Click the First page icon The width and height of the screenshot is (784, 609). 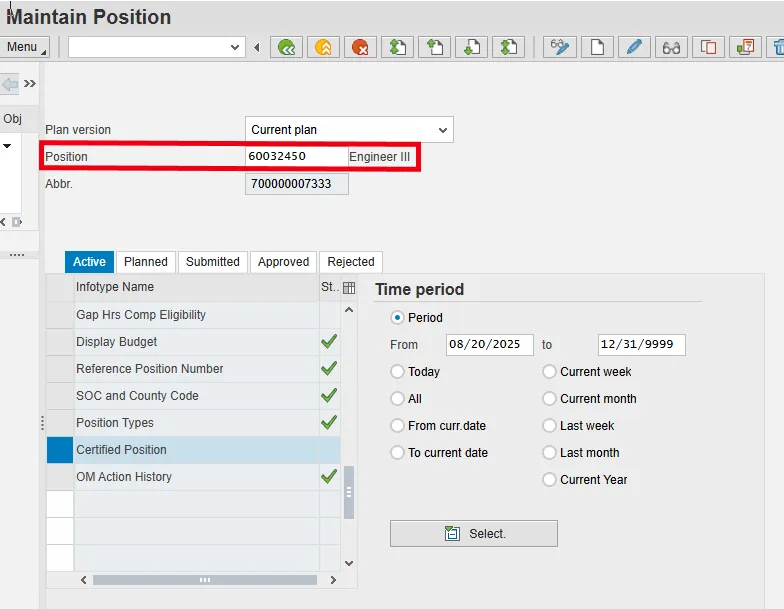coord(398,48)
